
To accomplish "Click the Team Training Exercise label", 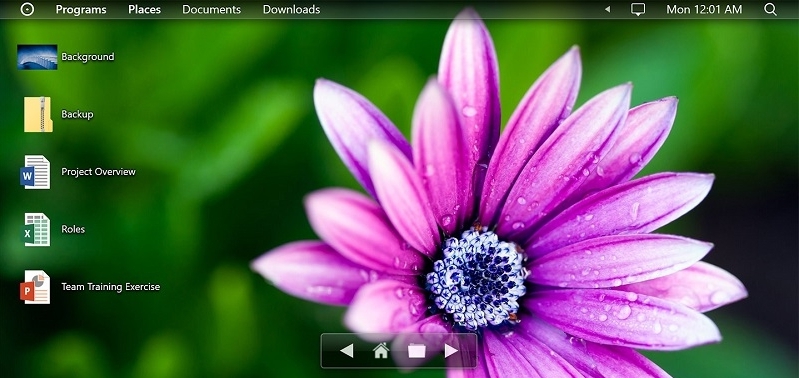I will 111,287.
